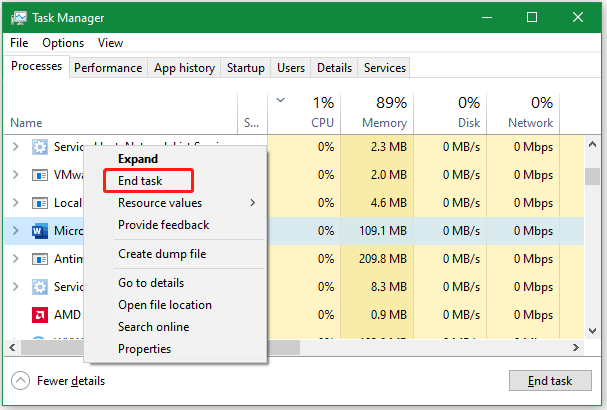The width and height of the screenshot is (607, 410).
Task: Expand the VMware process group
Action: pos(15,175)
